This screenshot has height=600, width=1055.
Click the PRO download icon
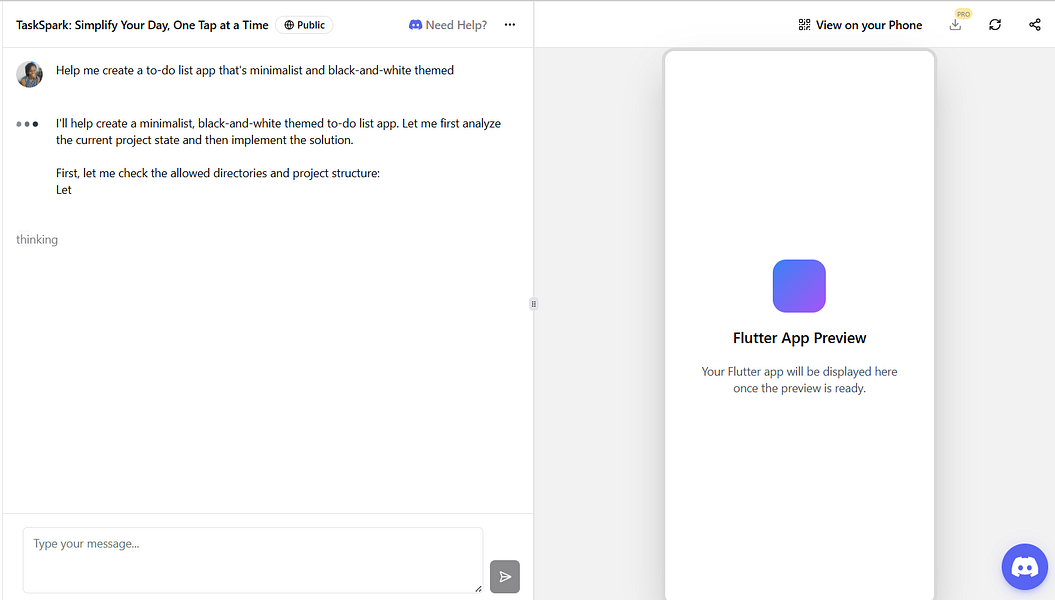click(955, 25)
